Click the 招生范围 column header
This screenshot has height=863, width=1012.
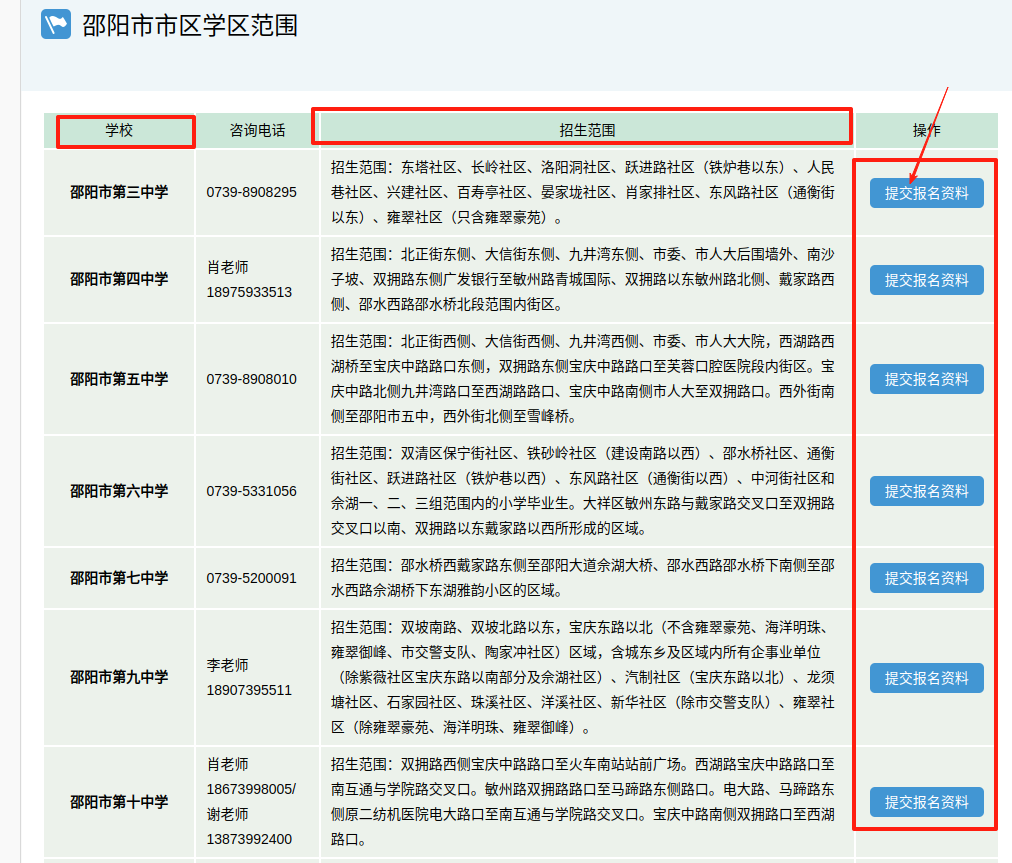point(587,130)
